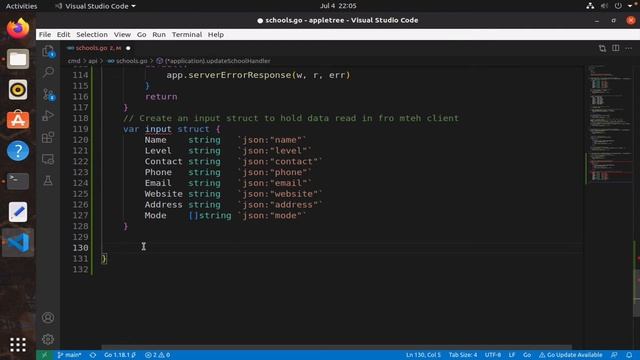The image size is (640, 360).
Task: Change LF end of line sequence
Action: point(512,355)
